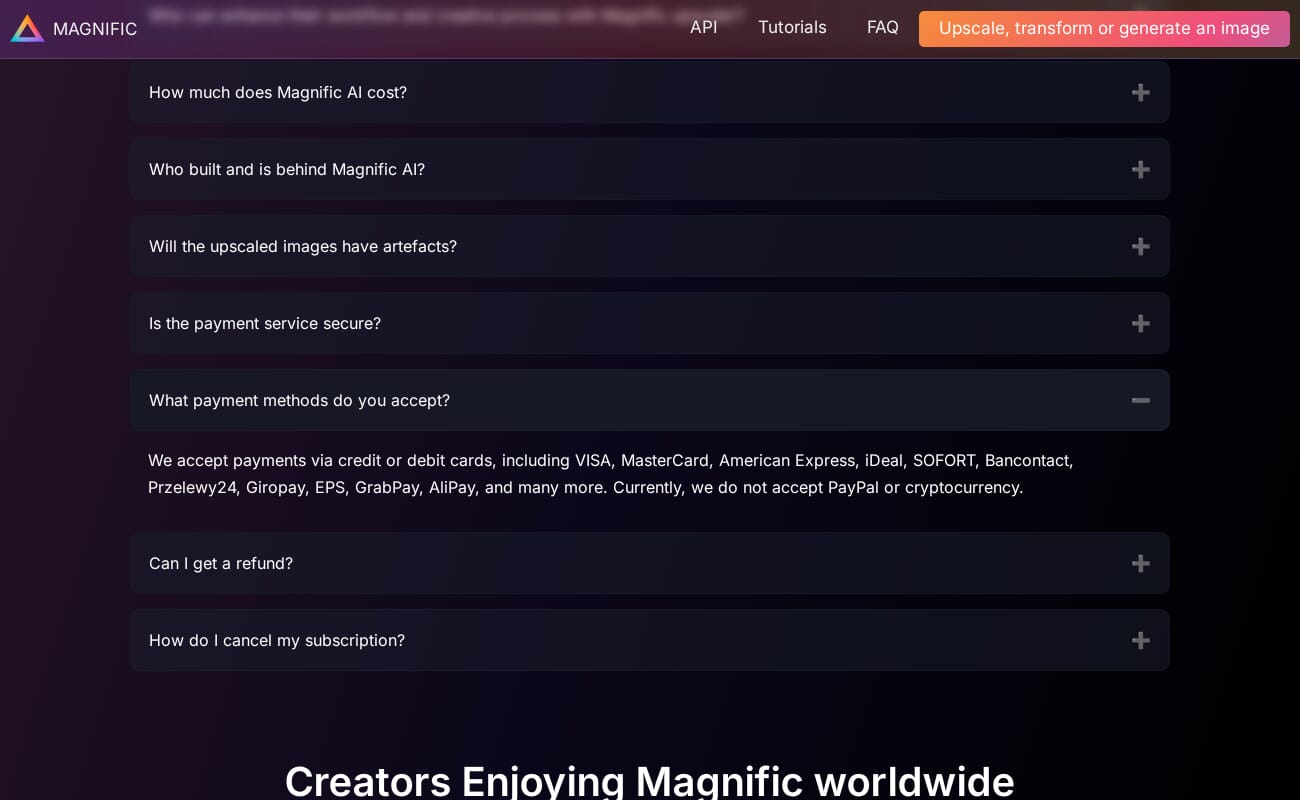
Task: Open the Tutorials section
Action: coord(792,27)
